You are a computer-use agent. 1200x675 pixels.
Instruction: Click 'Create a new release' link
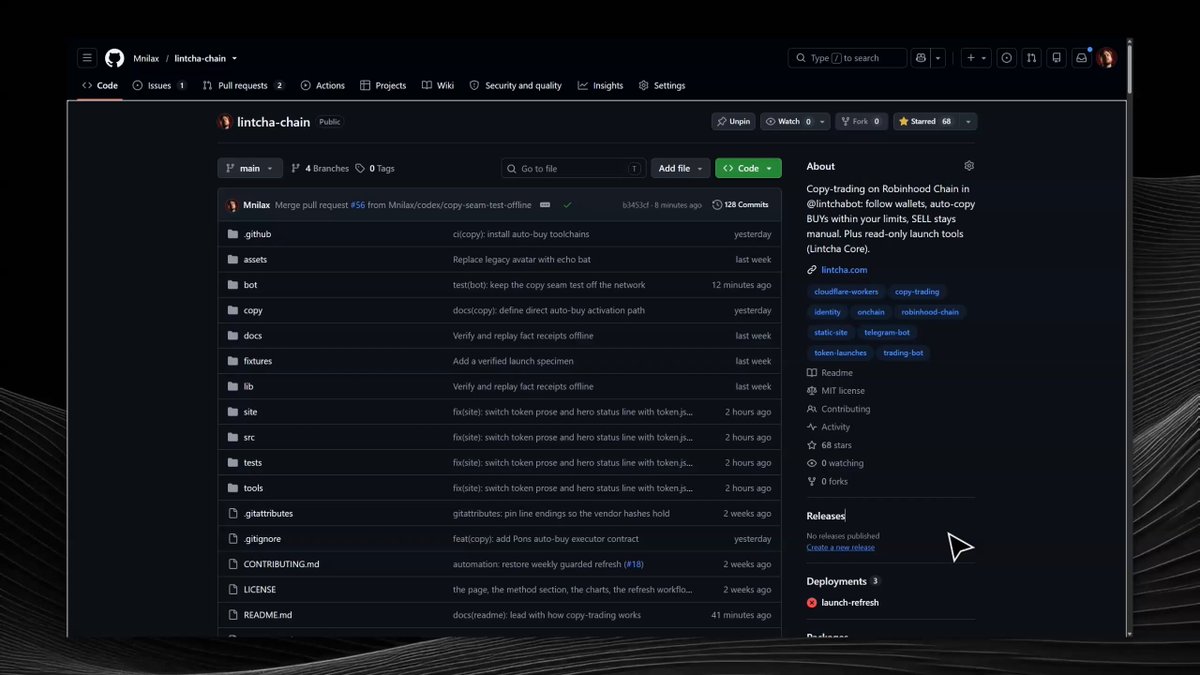(840, 548)
